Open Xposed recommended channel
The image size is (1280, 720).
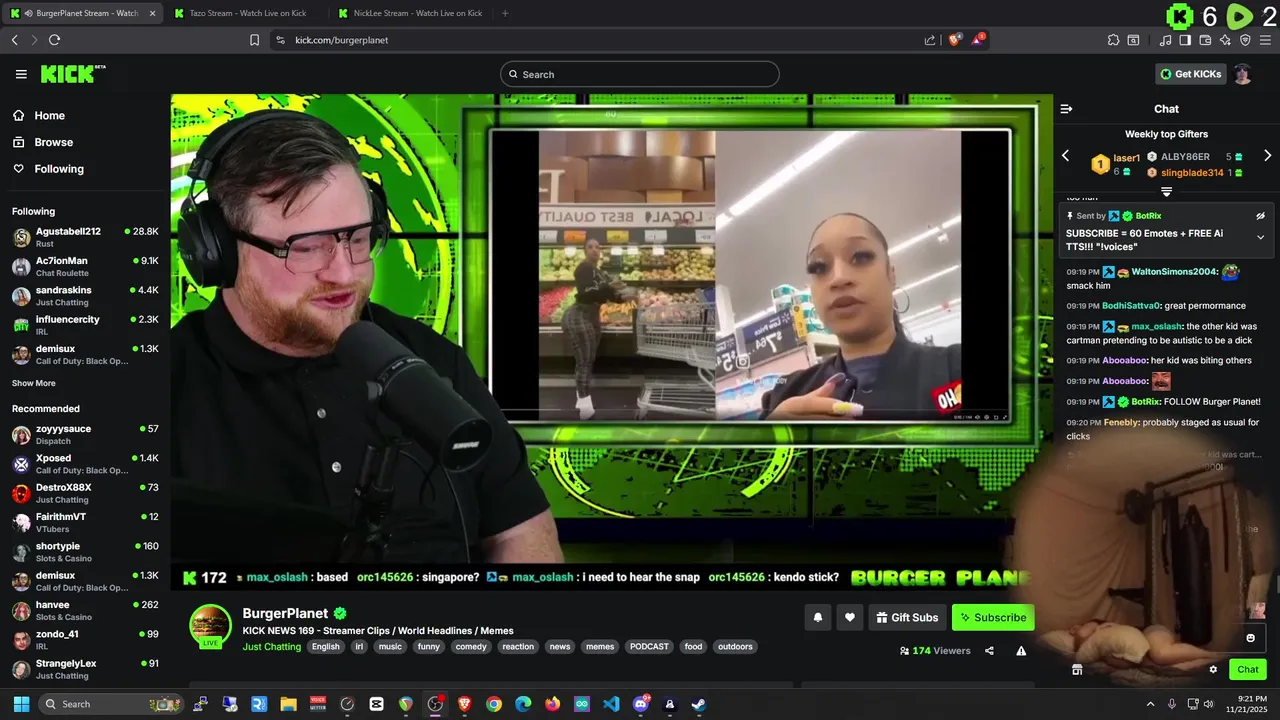click(x=85, y=464)
